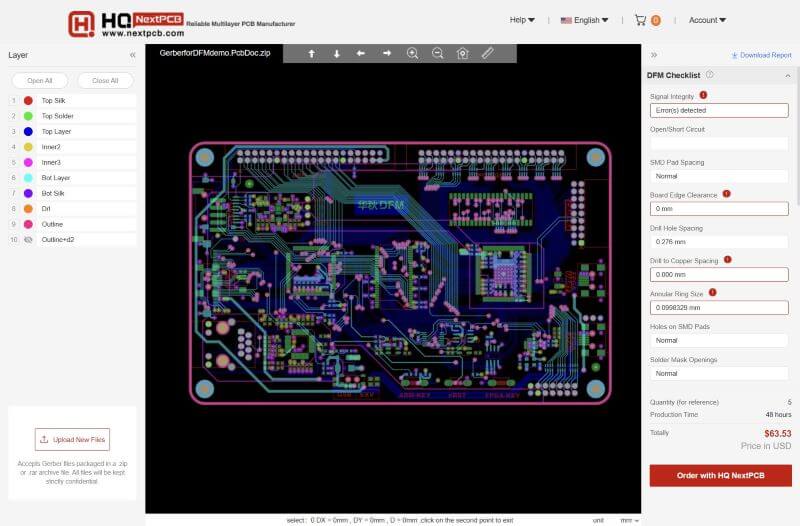Zoom out of the PCB view
The image size is (800, 526).
tap(437, 53)
